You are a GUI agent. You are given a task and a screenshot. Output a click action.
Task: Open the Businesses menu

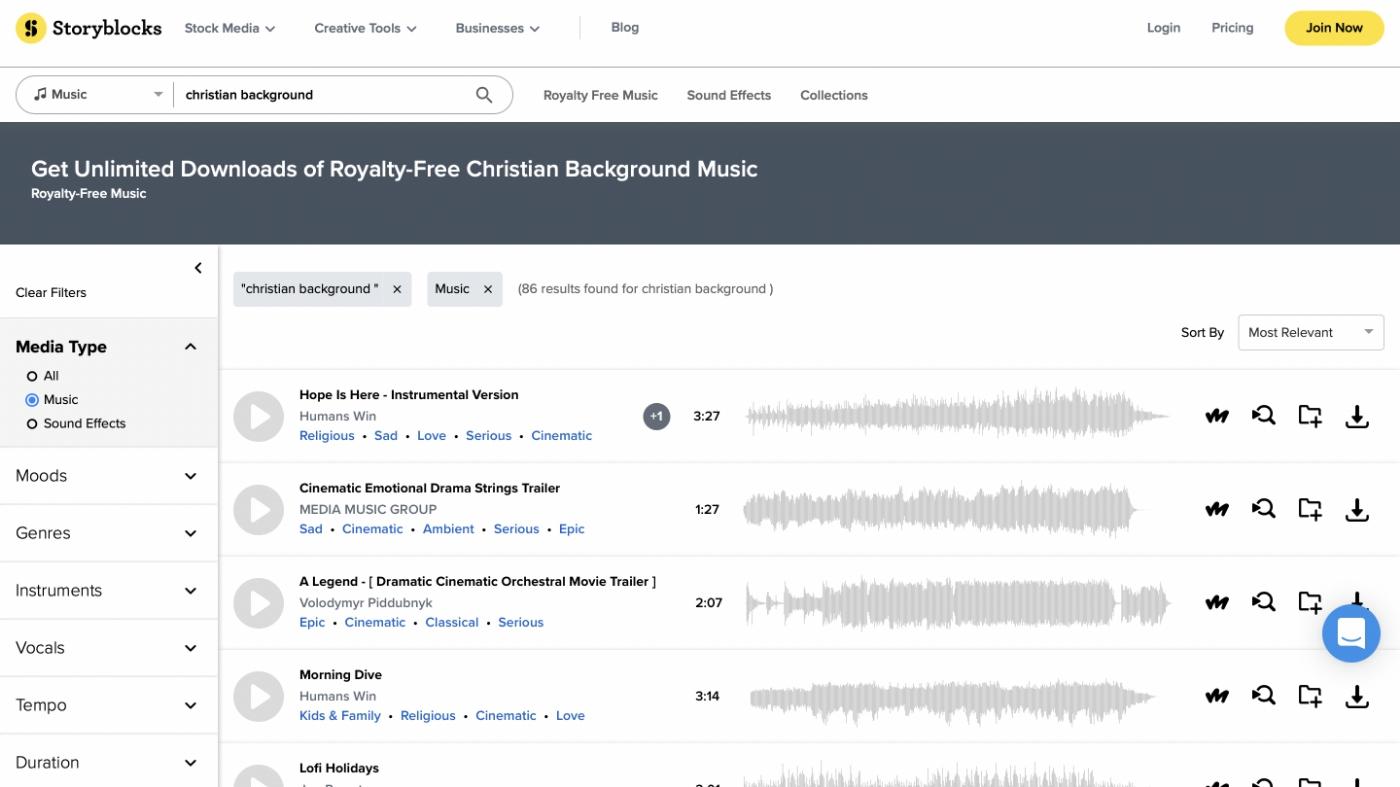(497, 28)
